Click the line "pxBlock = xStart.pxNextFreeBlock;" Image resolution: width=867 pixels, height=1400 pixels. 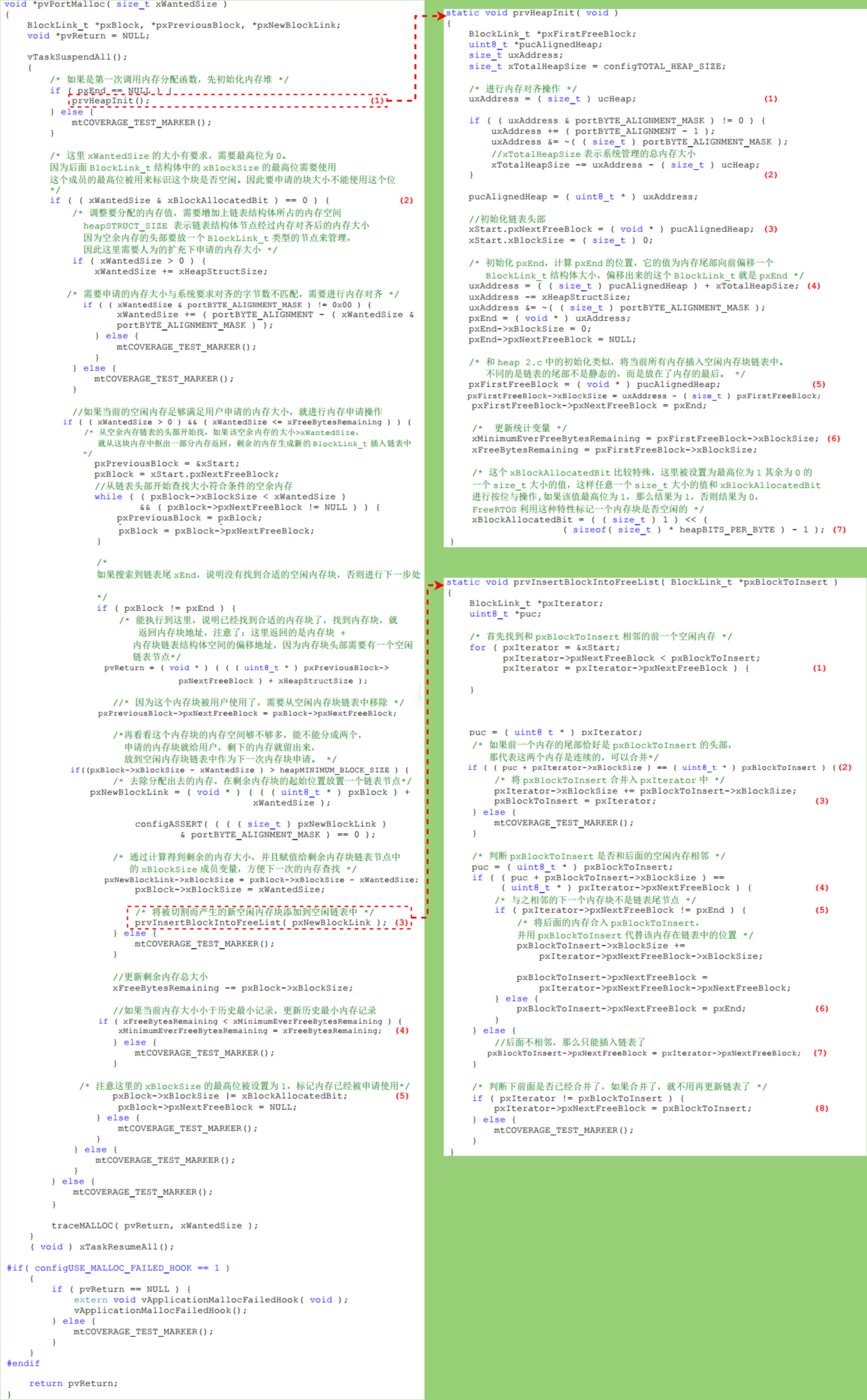[x=186, y=475]
